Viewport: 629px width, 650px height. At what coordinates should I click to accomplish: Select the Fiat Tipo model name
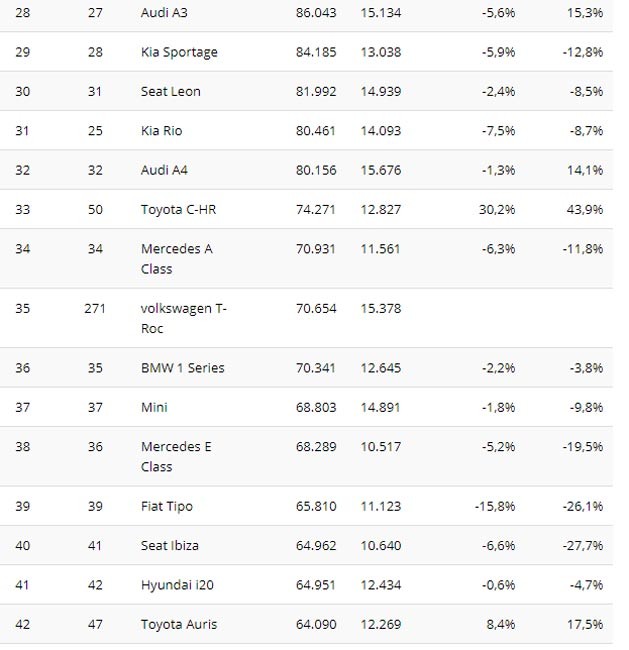pyautogui.click(x=166, y=506)
